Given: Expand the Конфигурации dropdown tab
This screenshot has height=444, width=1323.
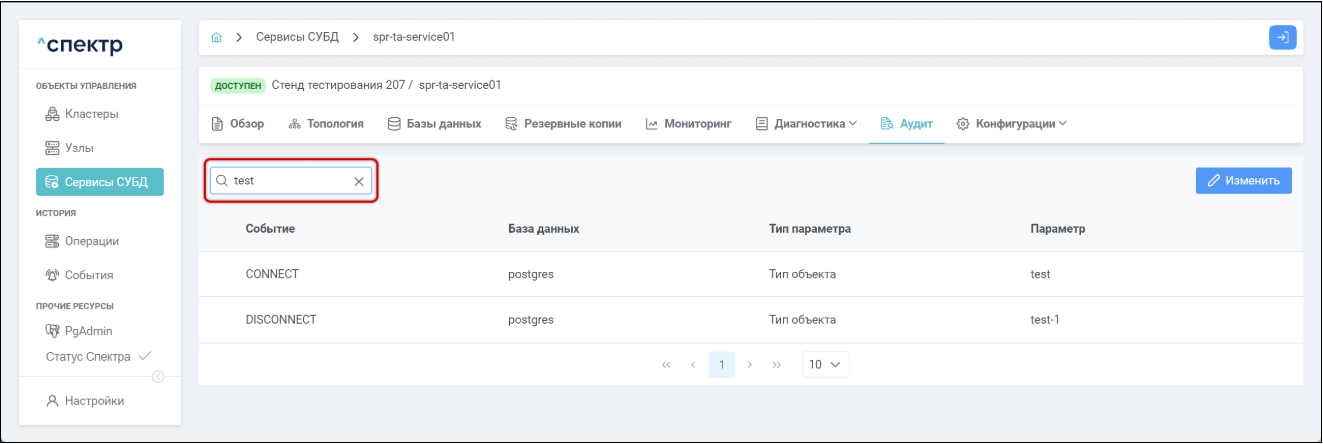Looking at the screenshot, I should click(1012, 124).
